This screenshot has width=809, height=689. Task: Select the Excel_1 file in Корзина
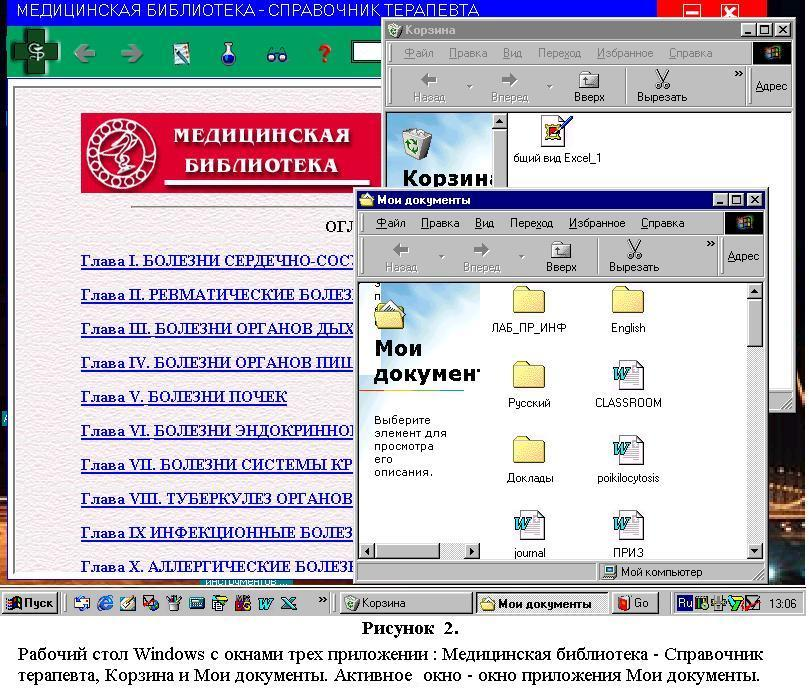(x=557, y=139)
